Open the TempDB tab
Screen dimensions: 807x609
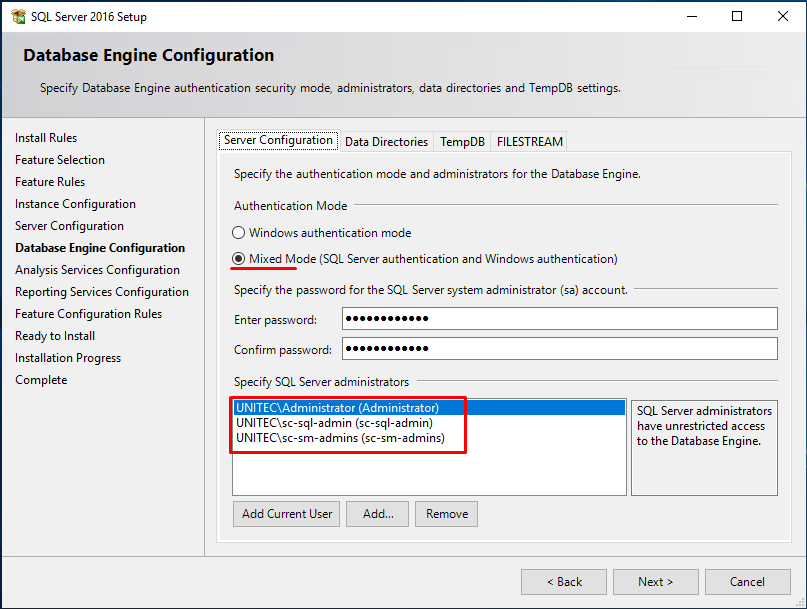(462, 142)
